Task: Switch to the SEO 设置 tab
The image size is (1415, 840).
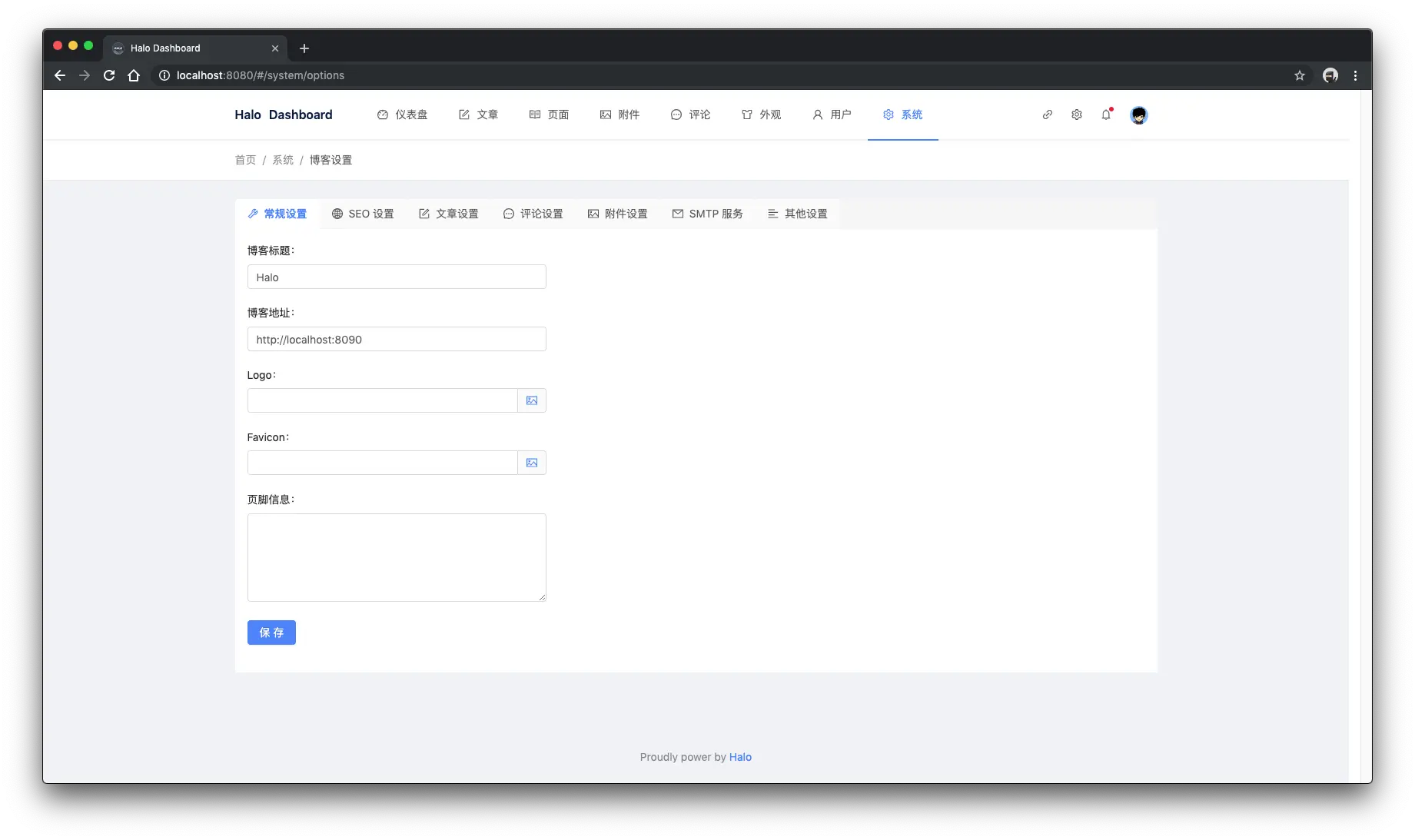Action: coord(363,214)
